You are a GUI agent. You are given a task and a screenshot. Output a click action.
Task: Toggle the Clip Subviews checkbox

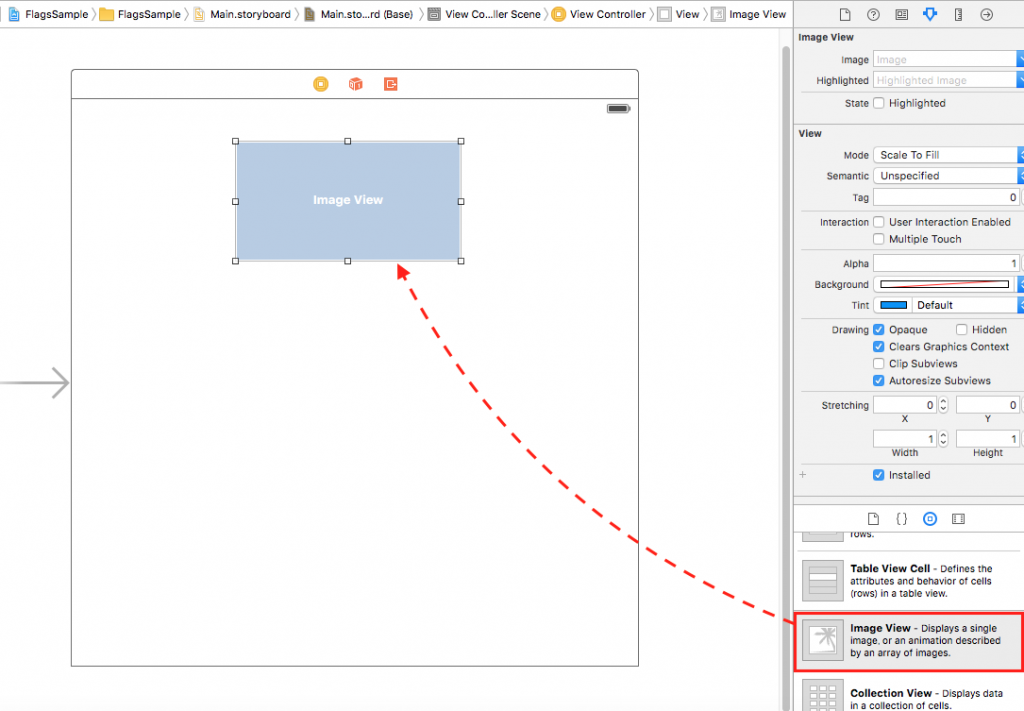pyautogui.click(x=879, y=364)
